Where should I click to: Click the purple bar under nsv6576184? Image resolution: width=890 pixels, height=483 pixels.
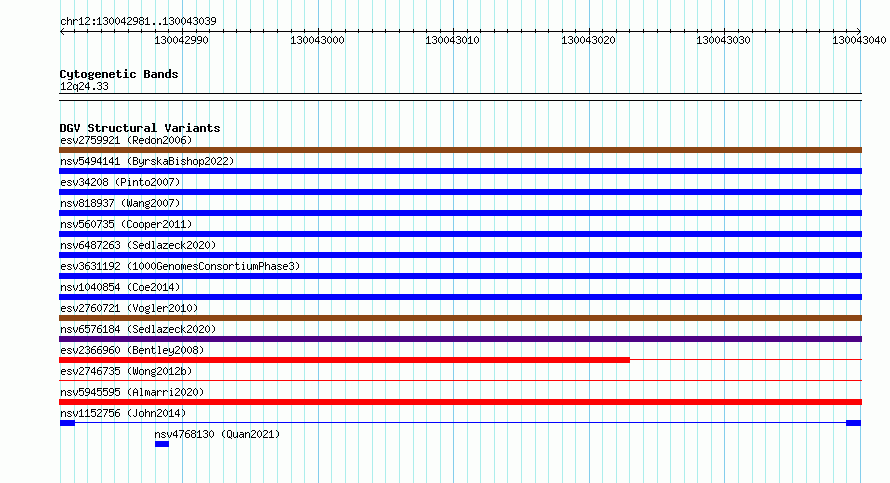pos(460,339)
